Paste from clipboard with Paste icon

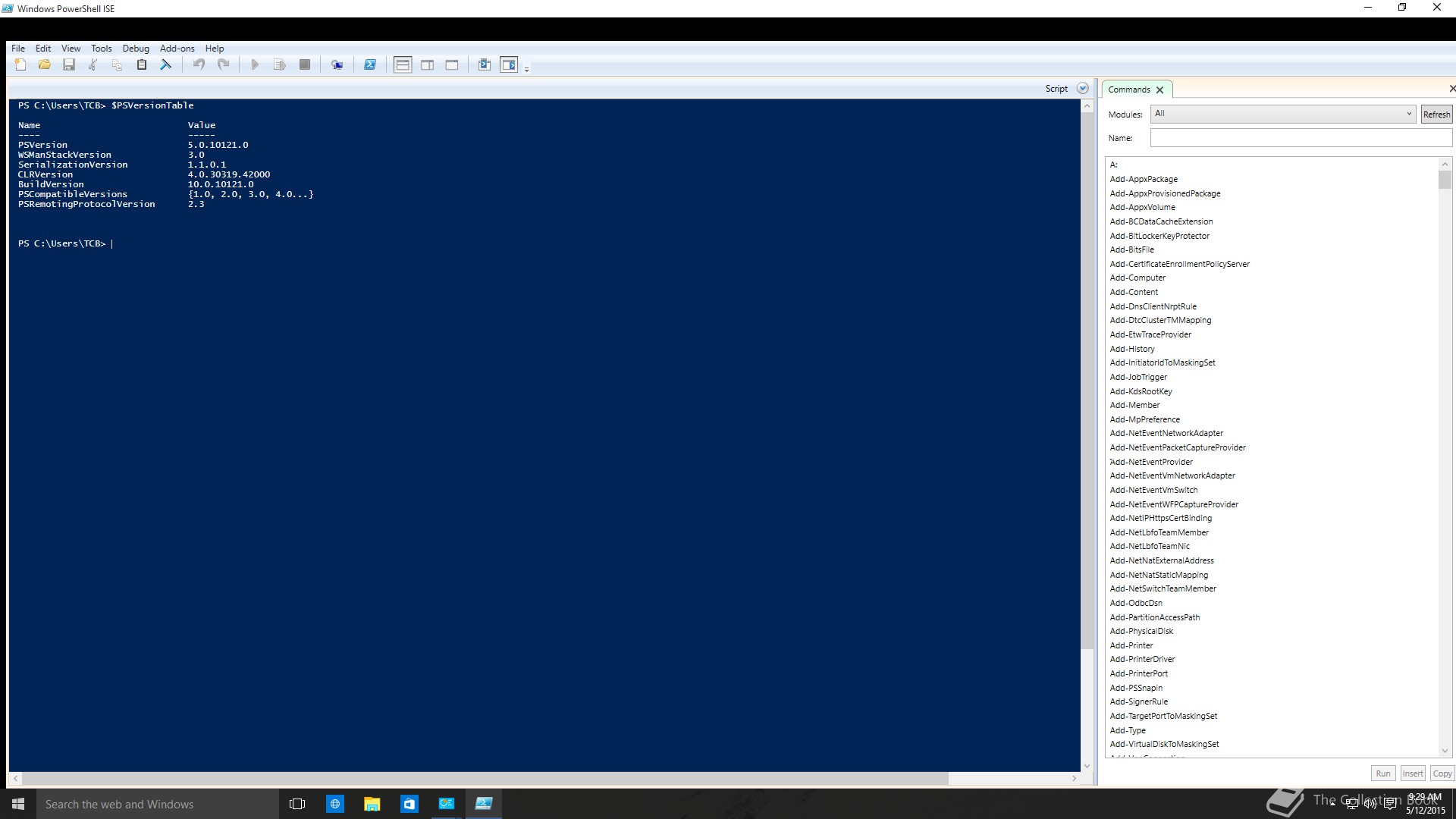[141, 65]
